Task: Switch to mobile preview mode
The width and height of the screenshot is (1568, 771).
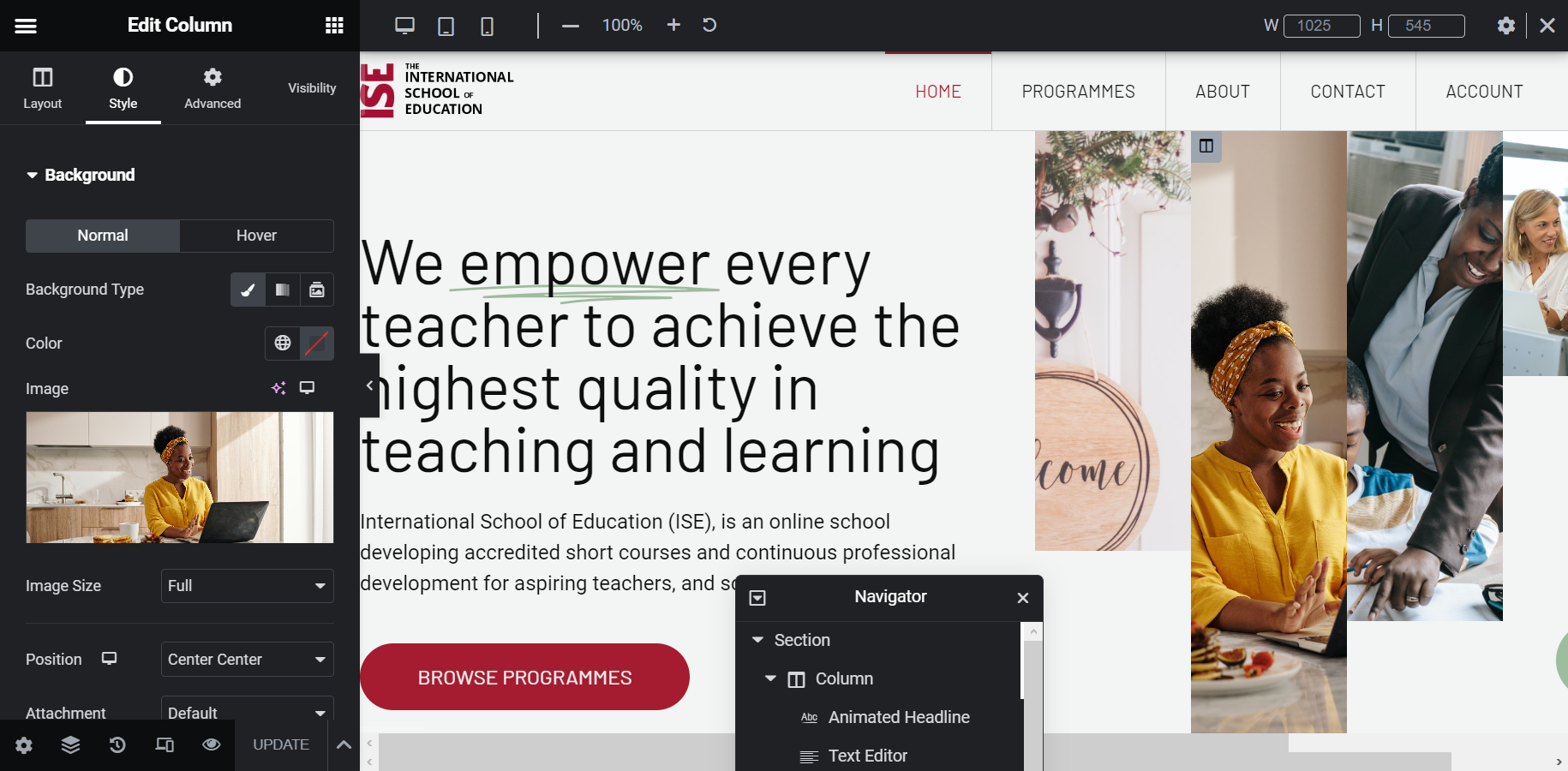Action: point(487,26)
